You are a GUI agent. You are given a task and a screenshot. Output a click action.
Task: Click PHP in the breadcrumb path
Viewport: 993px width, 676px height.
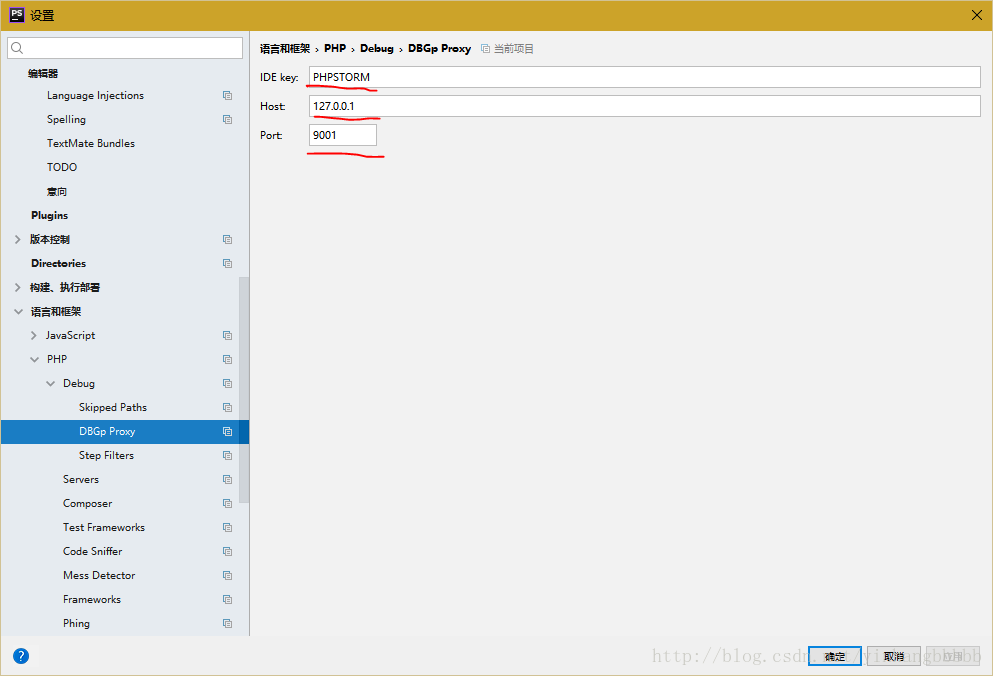coord(335,49)
